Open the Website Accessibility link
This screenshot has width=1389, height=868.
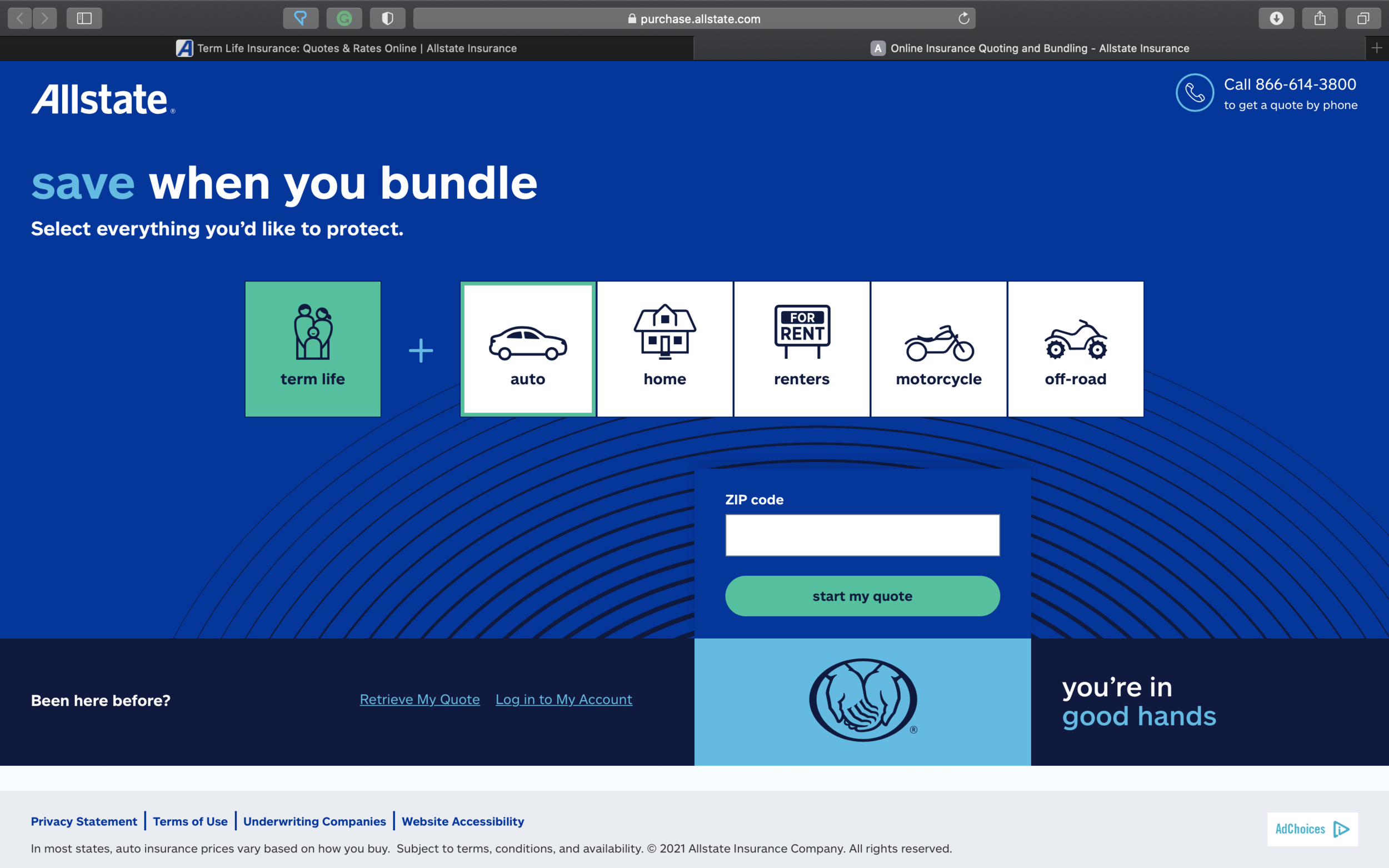click(x=463, y=821)
